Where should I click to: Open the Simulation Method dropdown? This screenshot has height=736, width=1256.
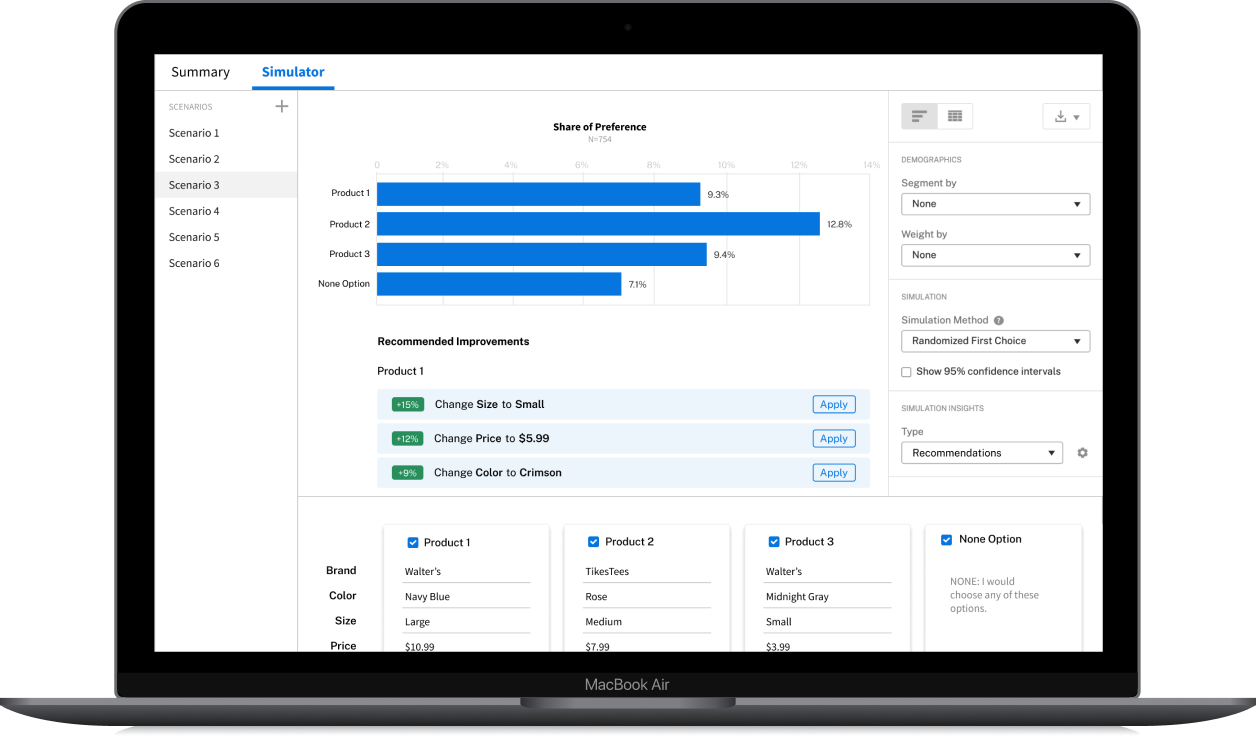click(x=995, y=341)
